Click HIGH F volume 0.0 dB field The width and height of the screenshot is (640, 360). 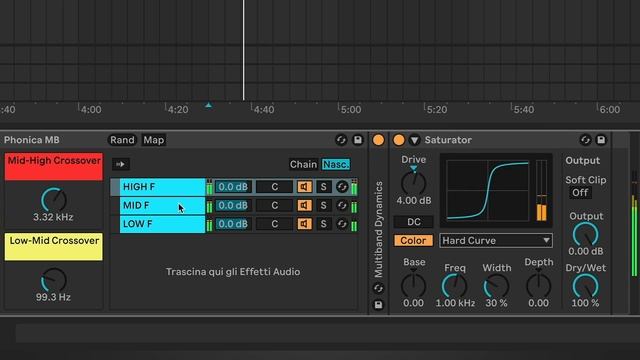233,187
